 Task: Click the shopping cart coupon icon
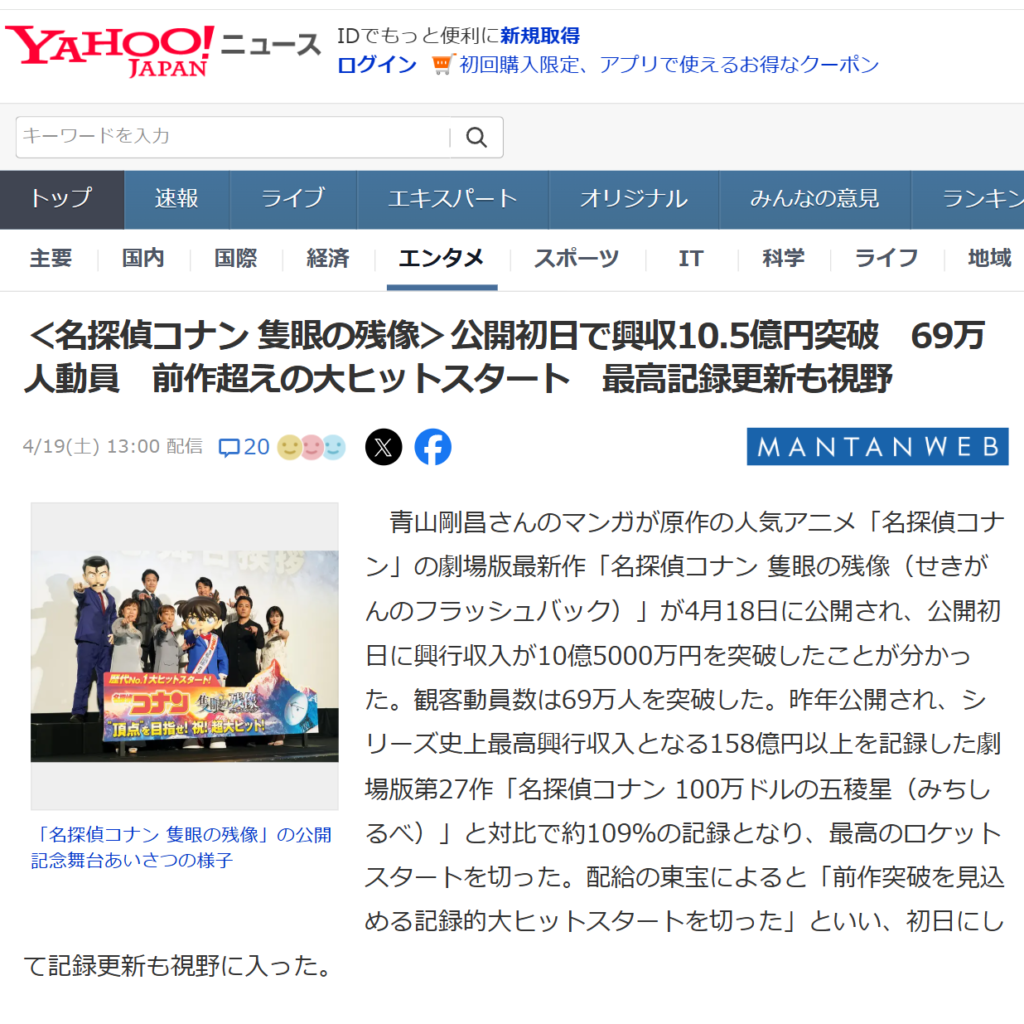(x=442, y=64)
